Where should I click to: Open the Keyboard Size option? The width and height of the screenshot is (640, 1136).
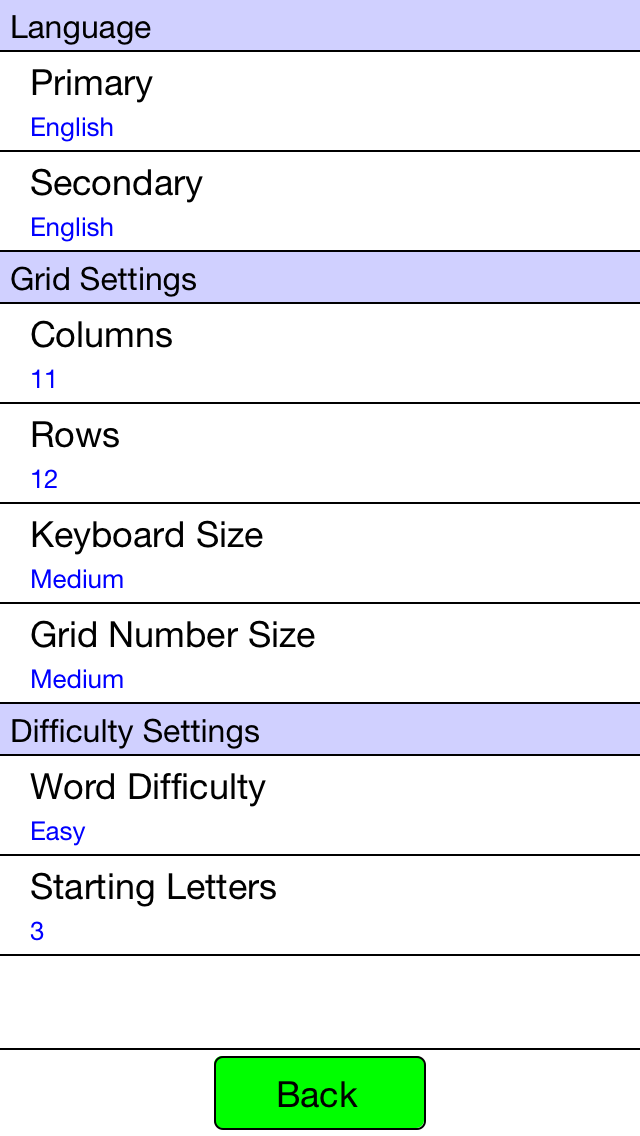320,553
